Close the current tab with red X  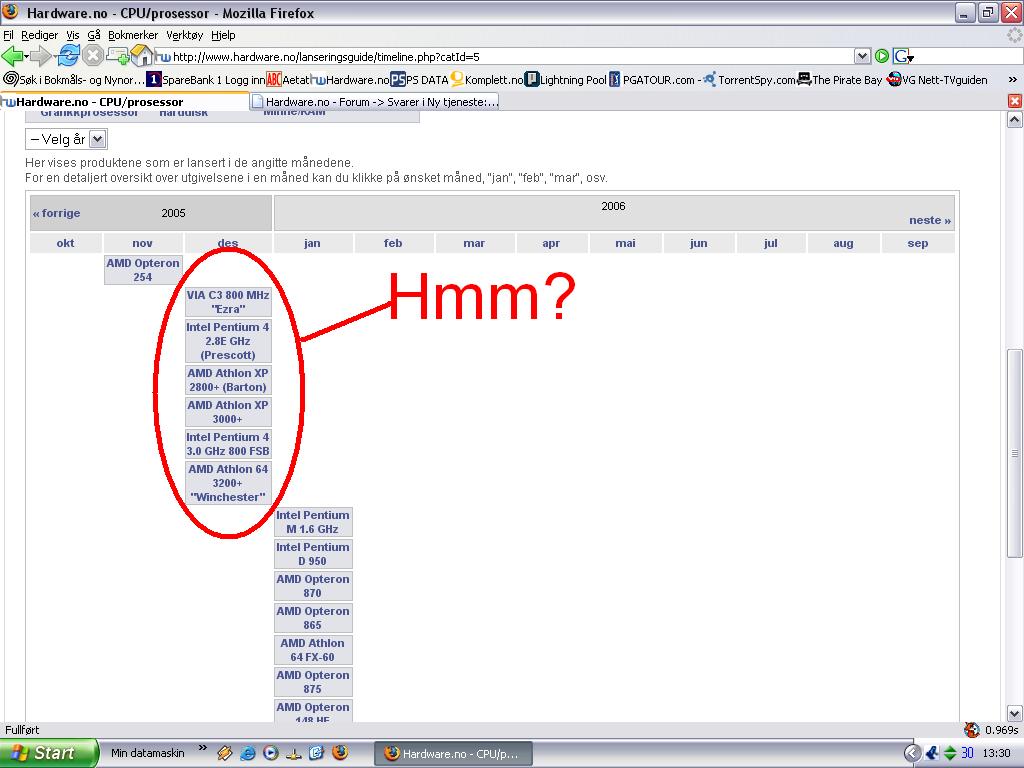(x=1014, y=101)
